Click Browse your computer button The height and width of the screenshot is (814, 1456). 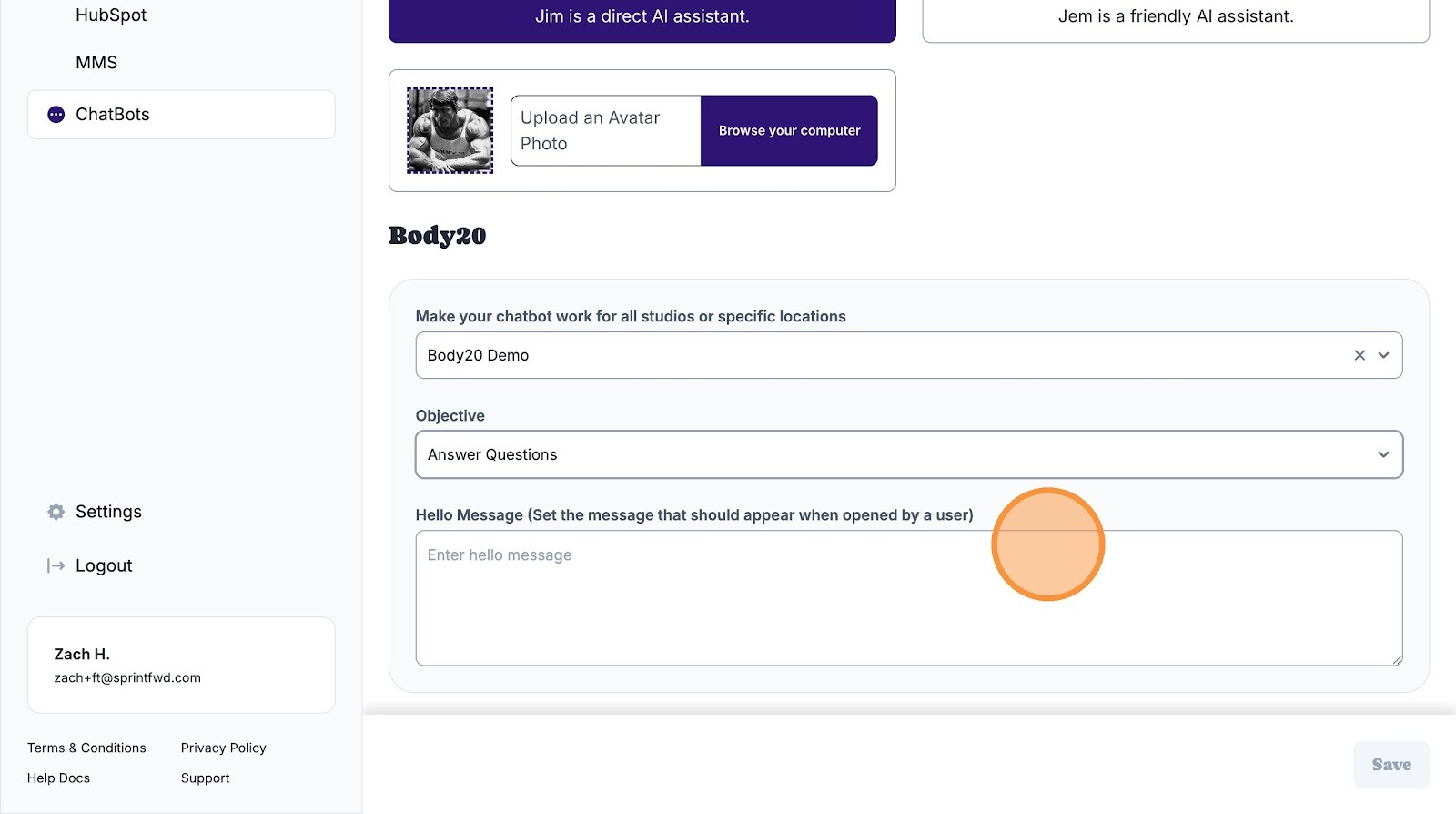pyautogui.click(x=789, y=130)
